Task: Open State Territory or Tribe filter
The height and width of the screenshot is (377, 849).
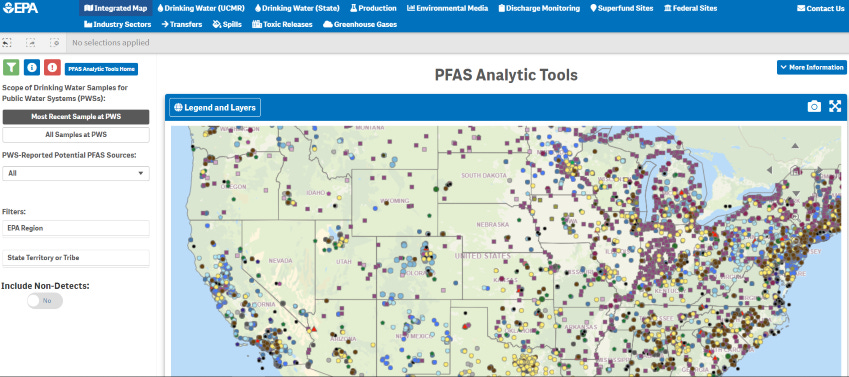Action: 76,258
